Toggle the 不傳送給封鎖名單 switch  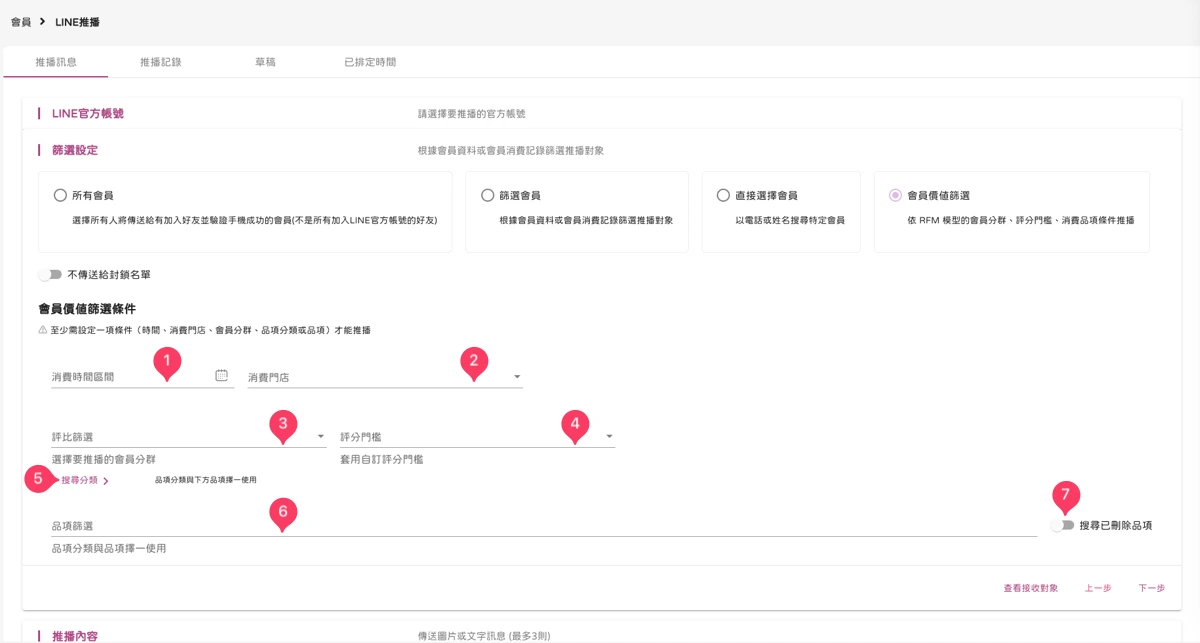pos(50,274)
